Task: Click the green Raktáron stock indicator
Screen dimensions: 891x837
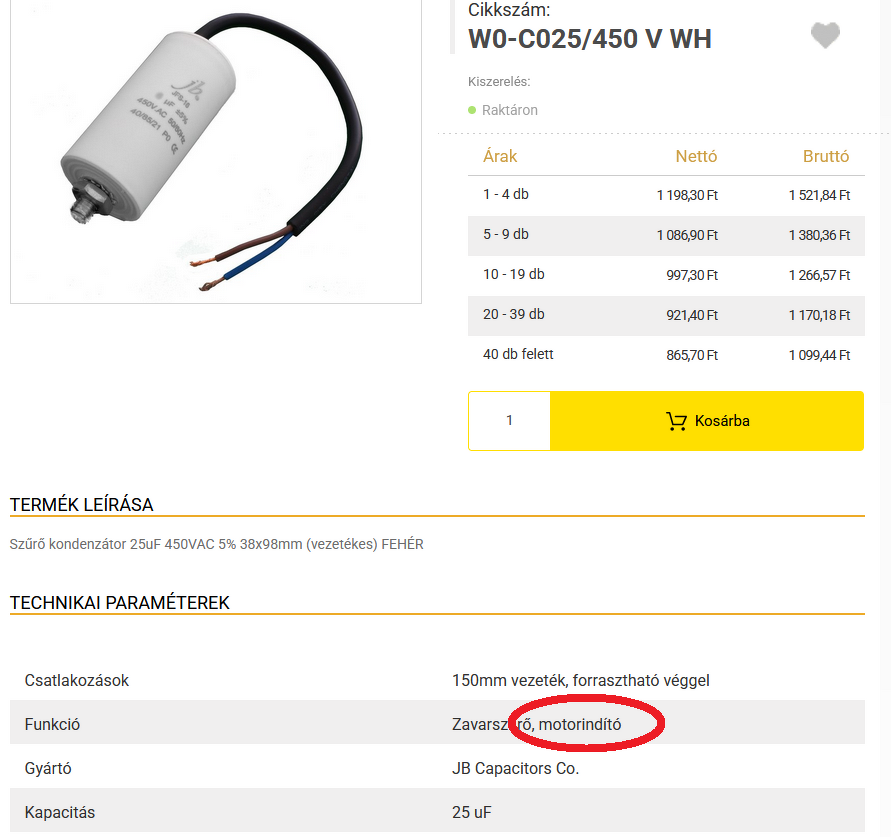Action: pyautogui.click(x=472, y=110)
